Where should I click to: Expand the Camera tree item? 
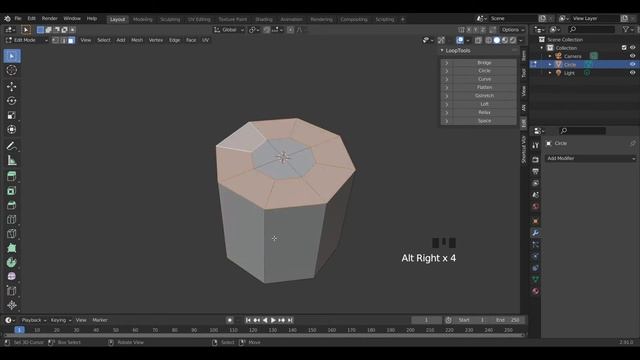(550, 56)
